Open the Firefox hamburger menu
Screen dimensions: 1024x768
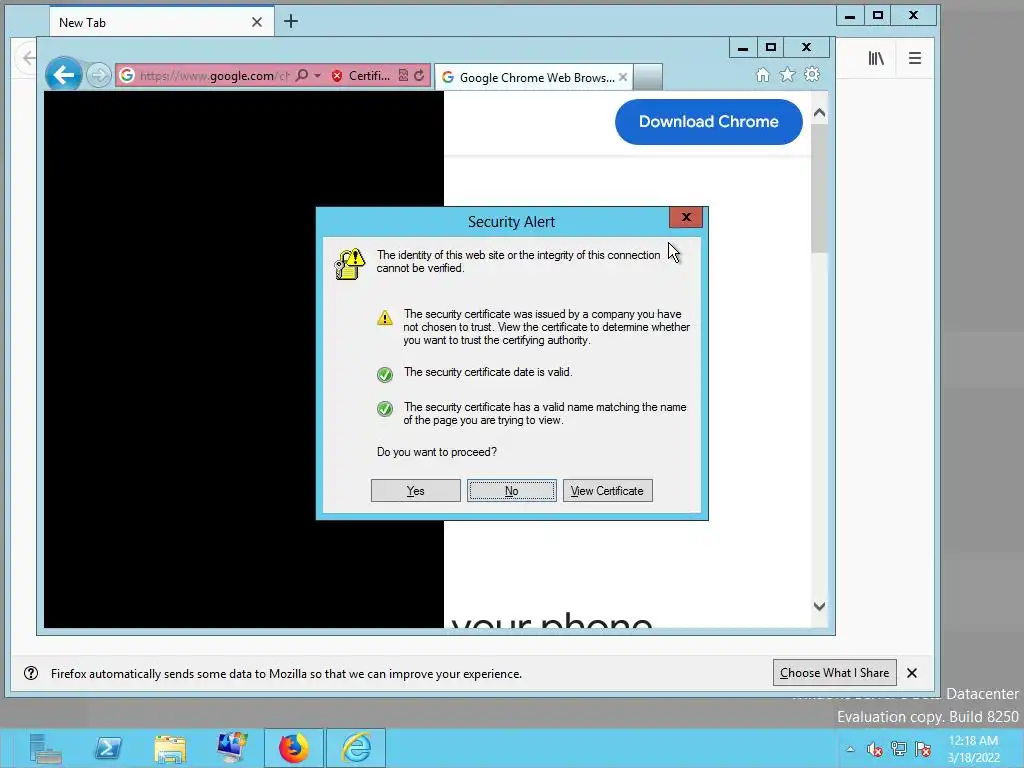[x=915, y=58]
